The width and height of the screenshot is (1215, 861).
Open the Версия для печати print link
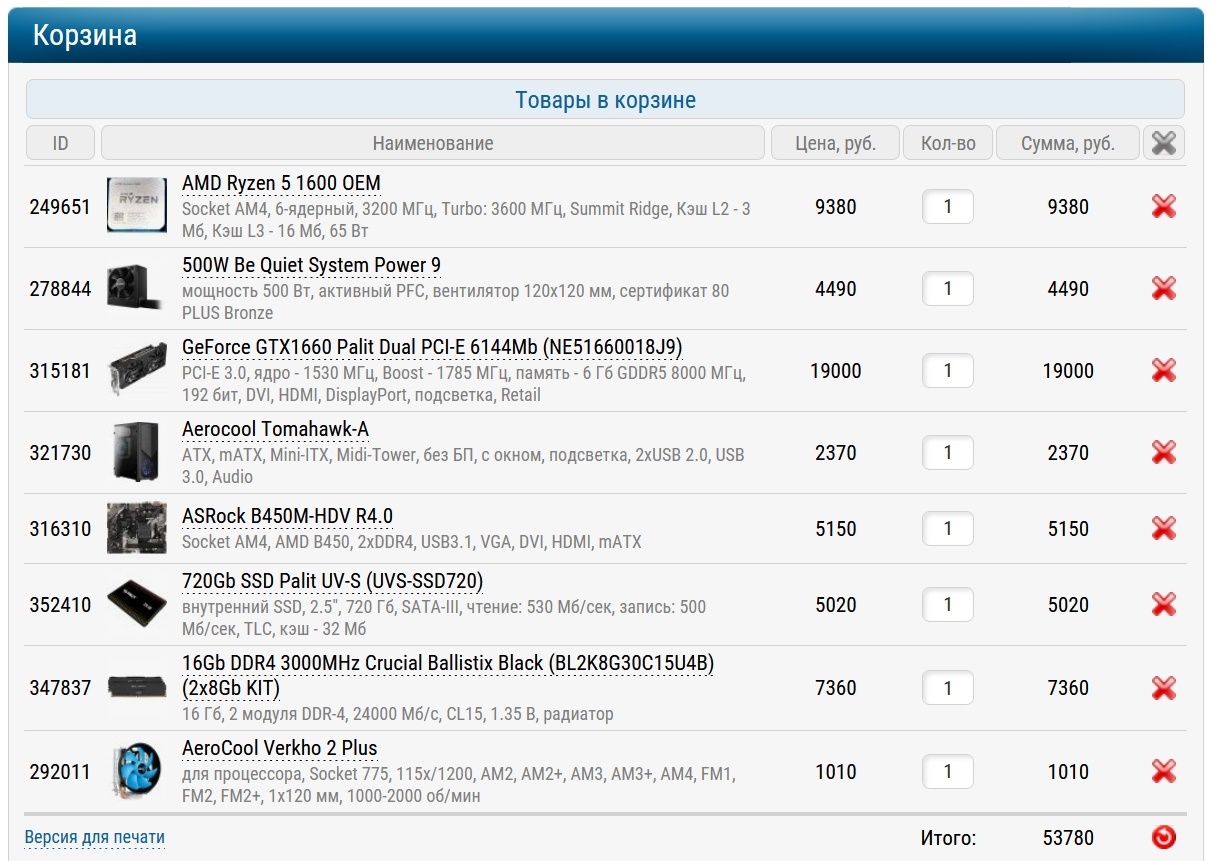tap(95, 838)
